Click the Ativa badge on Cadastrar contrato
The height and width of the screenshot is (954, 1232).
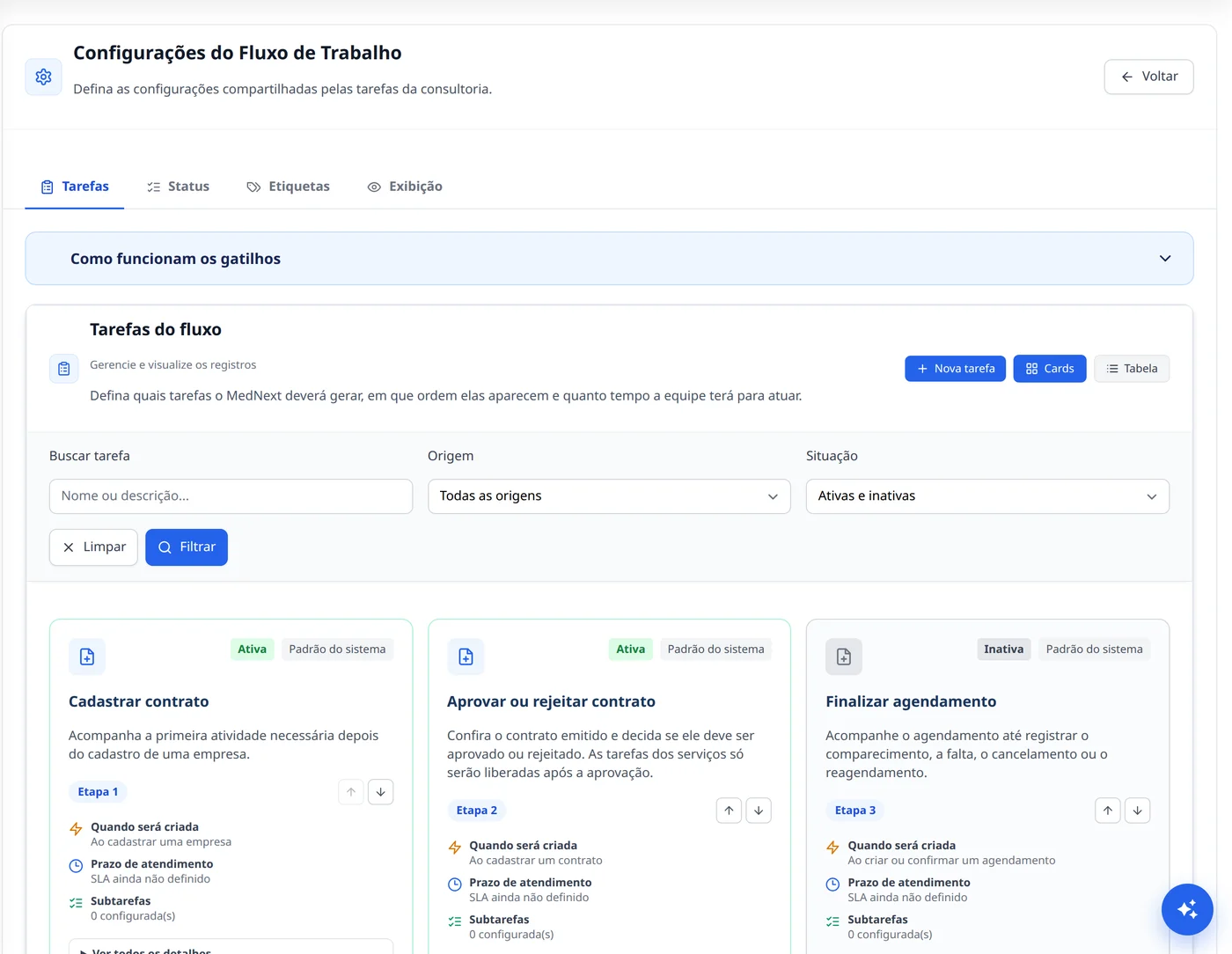point(252,649)
